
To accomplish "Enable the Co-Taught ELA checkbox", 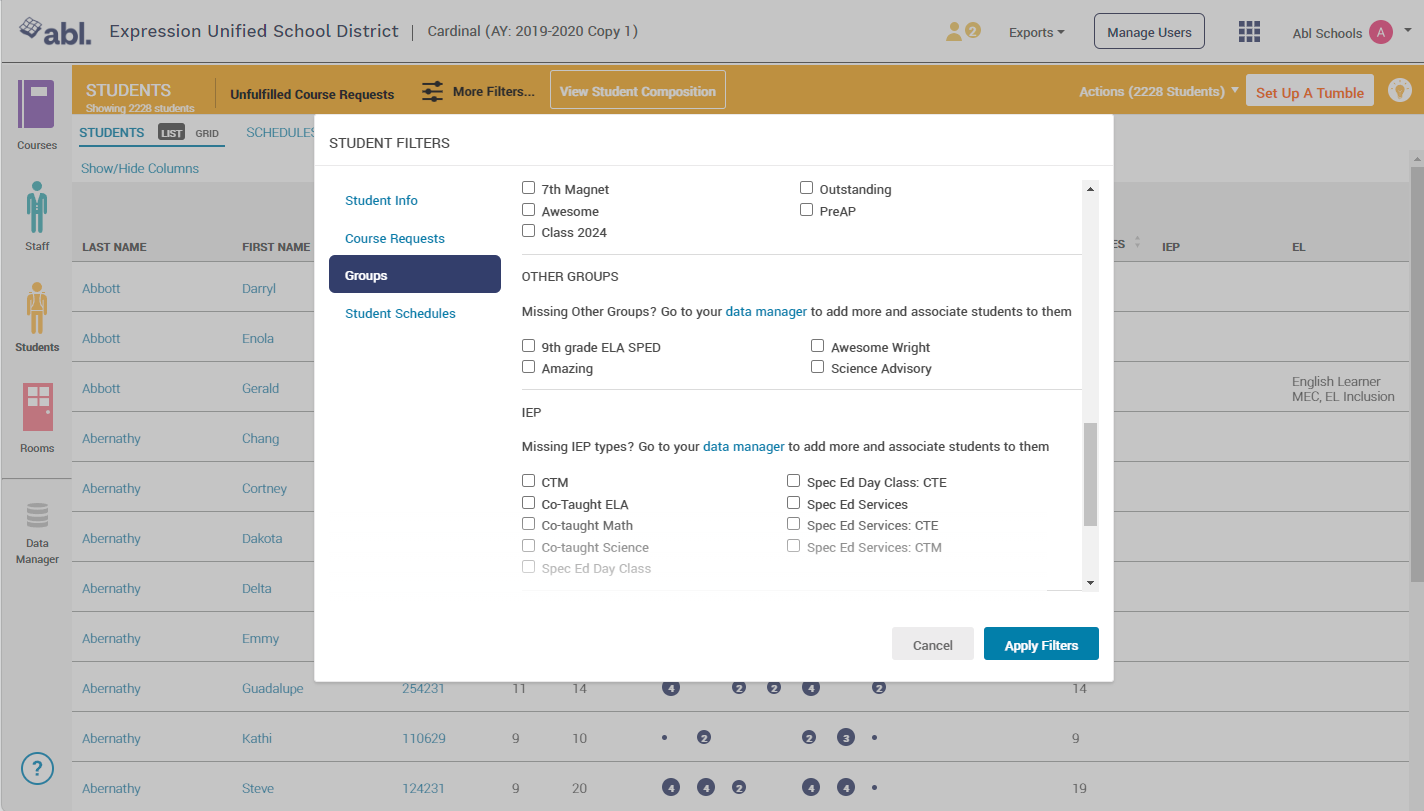I will (529, 503).
